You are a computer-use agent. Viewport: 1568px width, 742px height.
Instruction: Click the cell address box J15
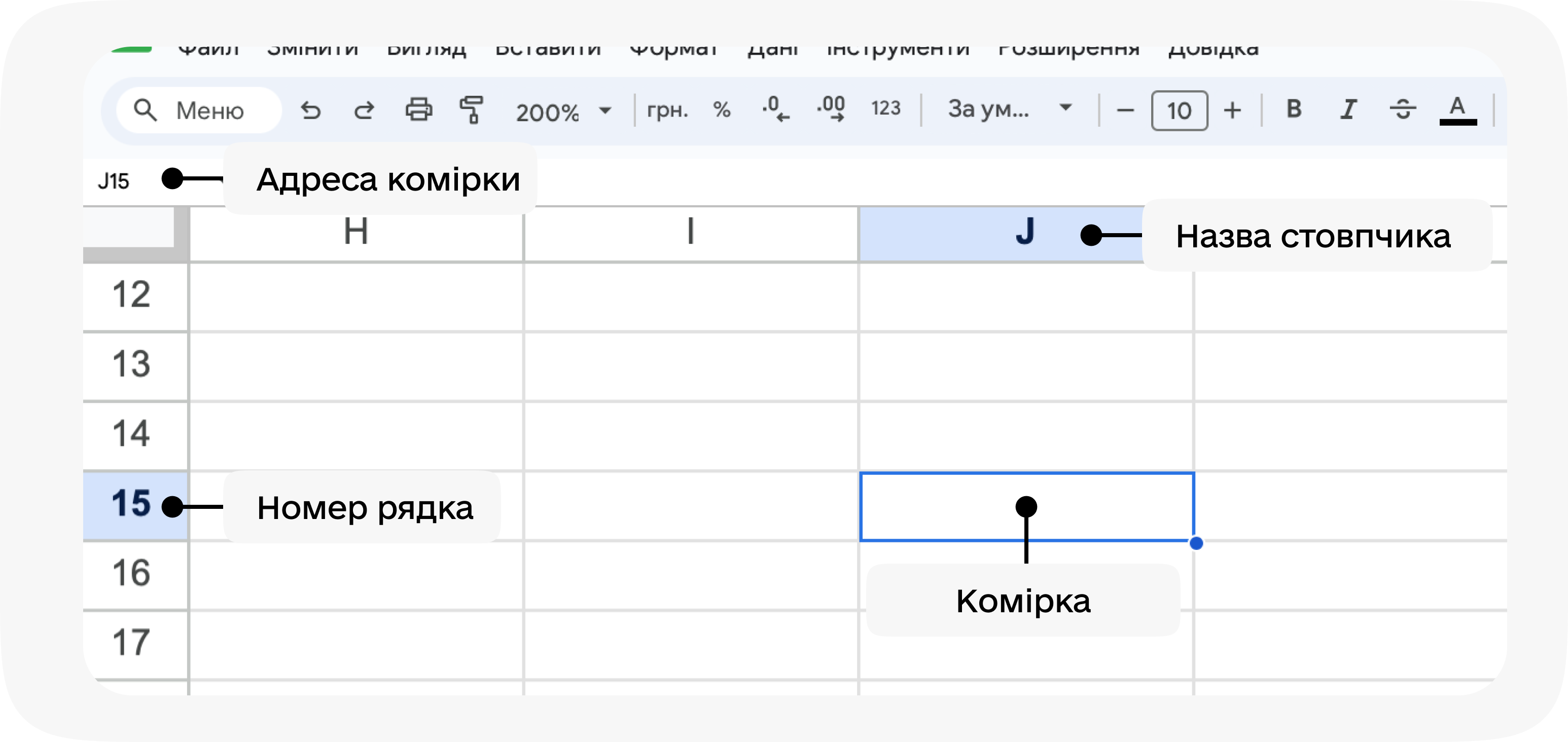(x=113, y=180)
